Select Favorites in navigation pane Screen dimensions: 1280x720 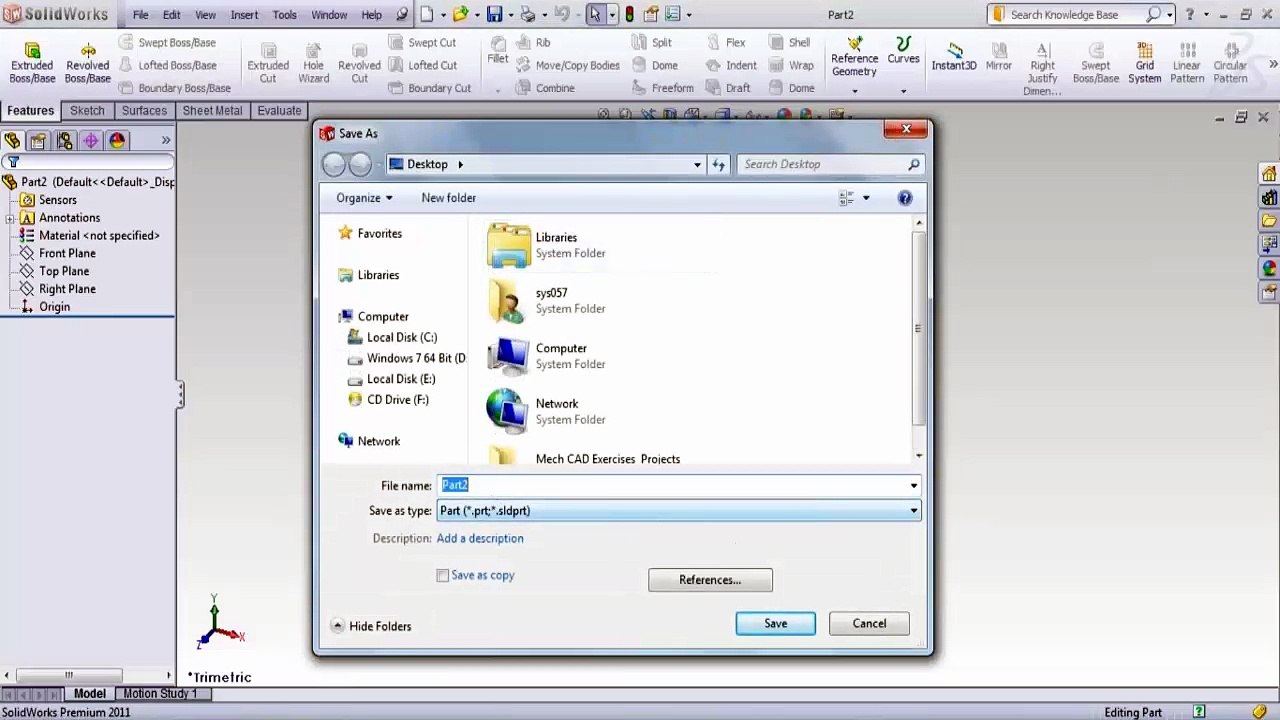[370, 234]
